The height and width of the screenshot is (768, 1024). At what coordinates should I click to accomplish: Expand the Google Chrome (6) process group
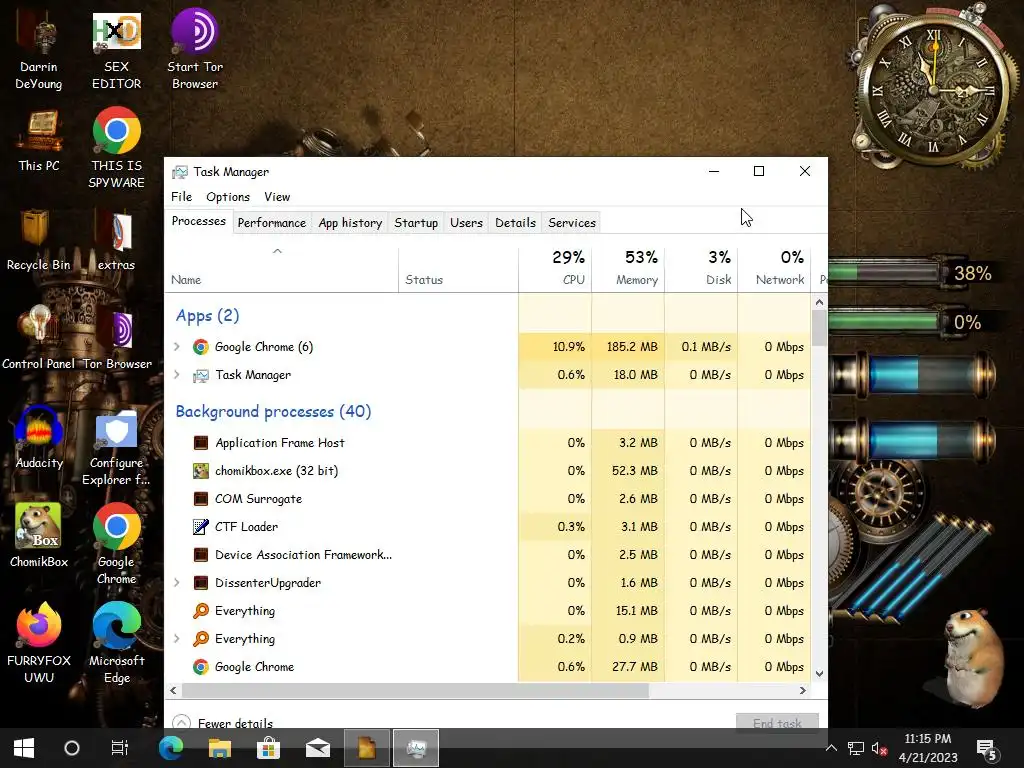[x=176, y=347]
